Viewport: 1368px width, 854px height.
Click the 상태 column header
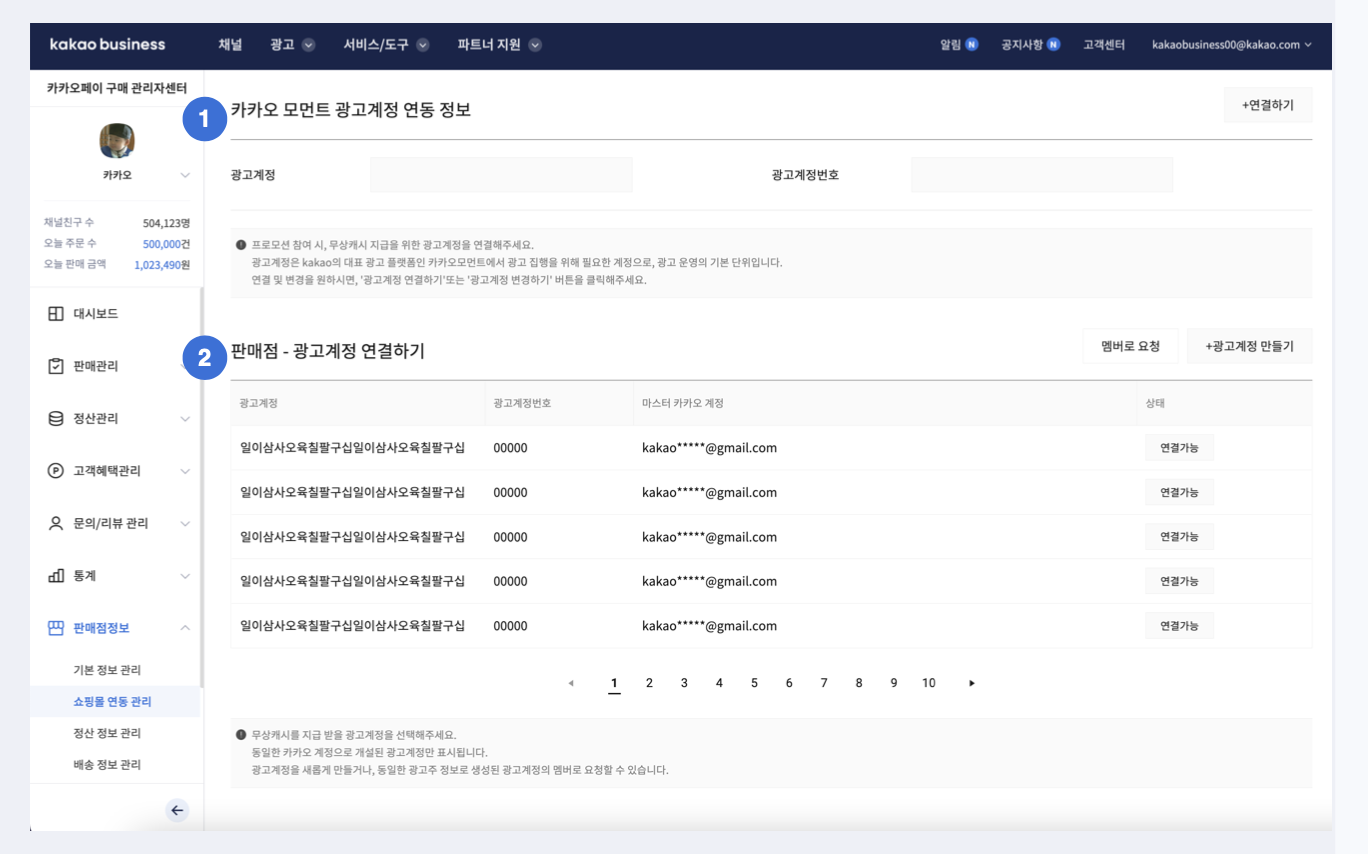(x=1155, y=403)
